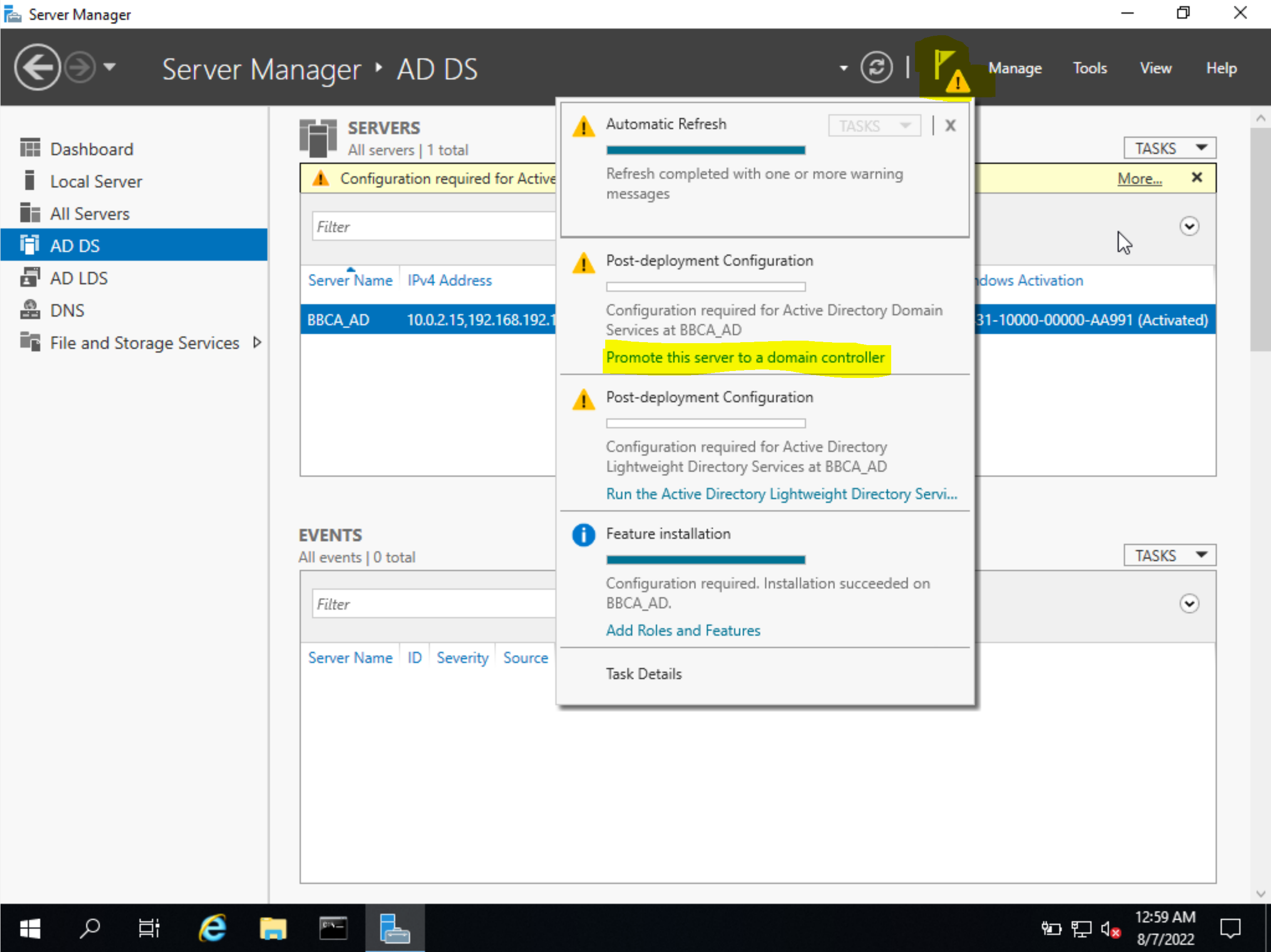This screenshot has width=1271, height=952.
Task: Sort events by ID column
Action: tap(414, 658)
